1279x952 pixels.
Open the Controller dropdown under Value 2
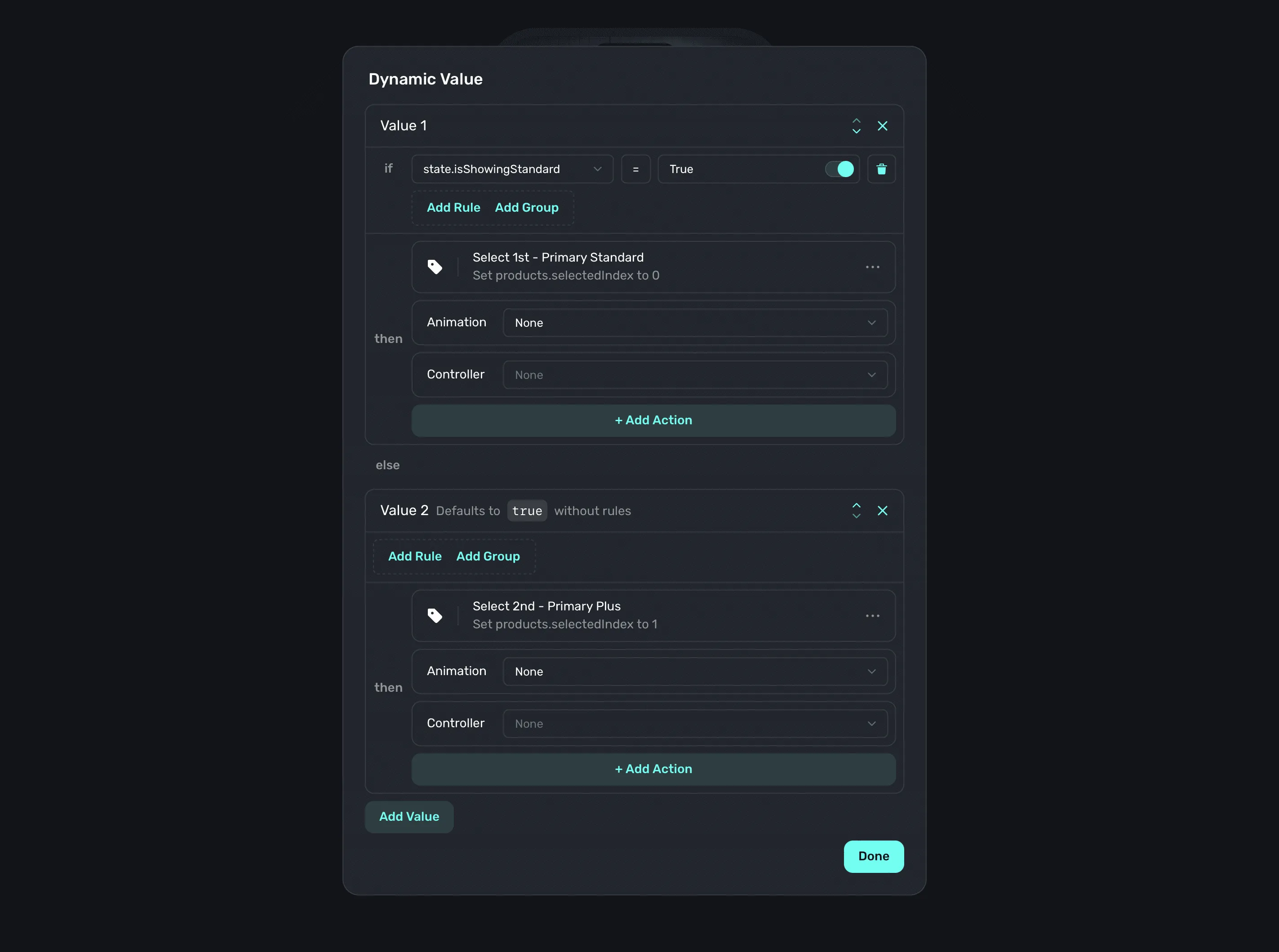[x=695, y=723]
